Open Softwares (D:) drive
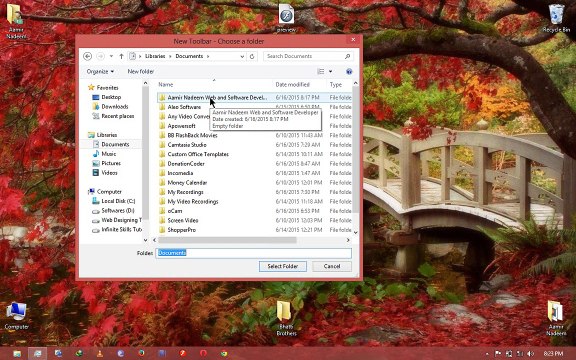The height and width of the screenshot is (360, 576). coord(118,210)
